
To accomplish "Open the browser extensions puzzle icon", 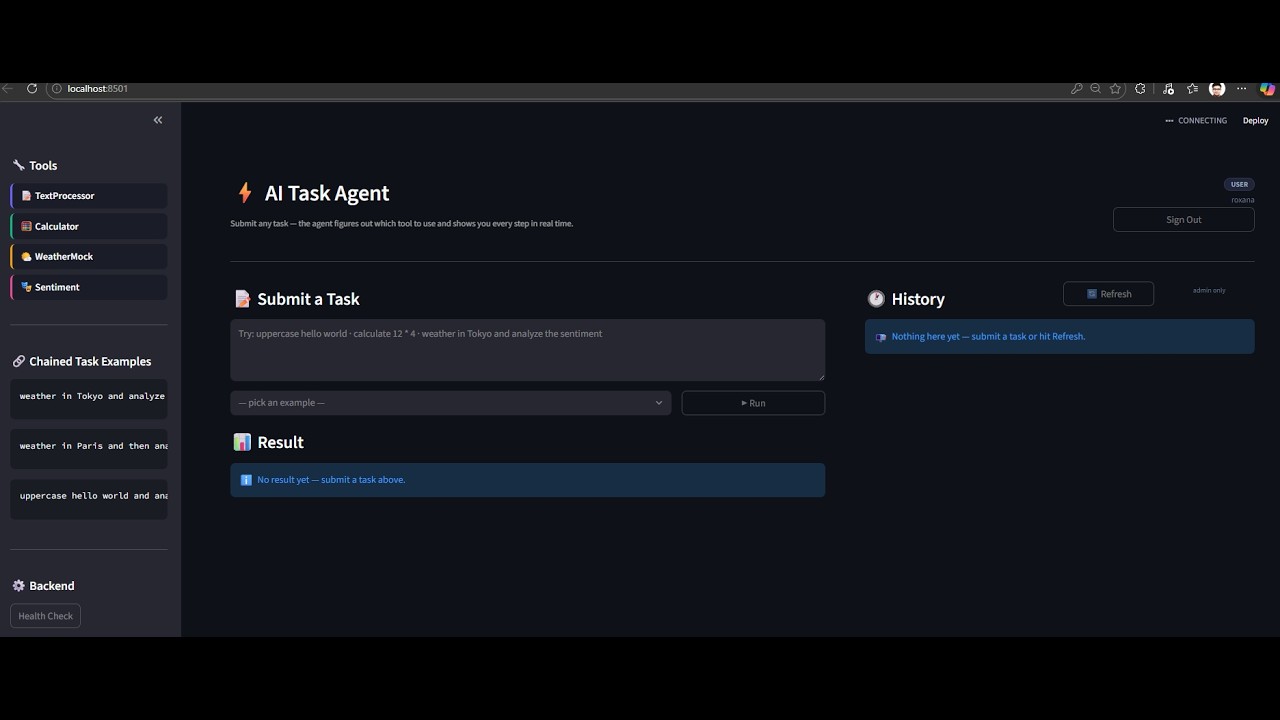I will (x=1141, y=89).
